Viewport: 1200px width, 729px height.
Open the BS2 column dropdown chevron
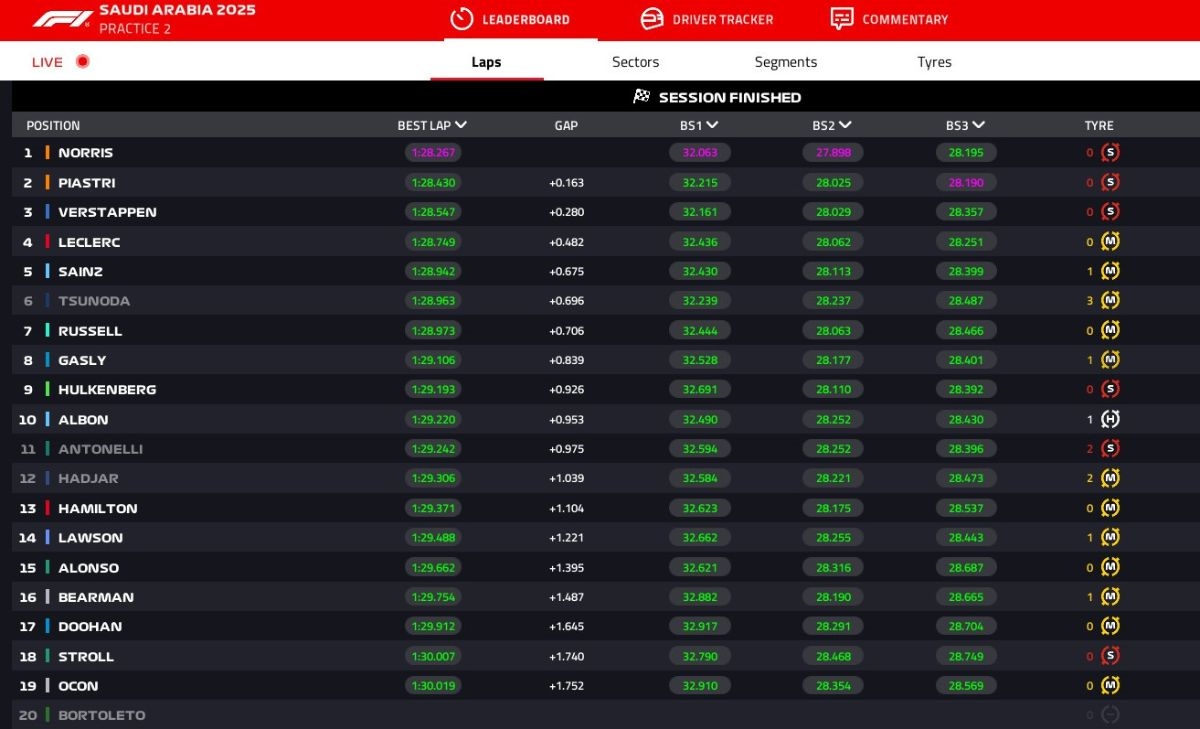[845, 125]
